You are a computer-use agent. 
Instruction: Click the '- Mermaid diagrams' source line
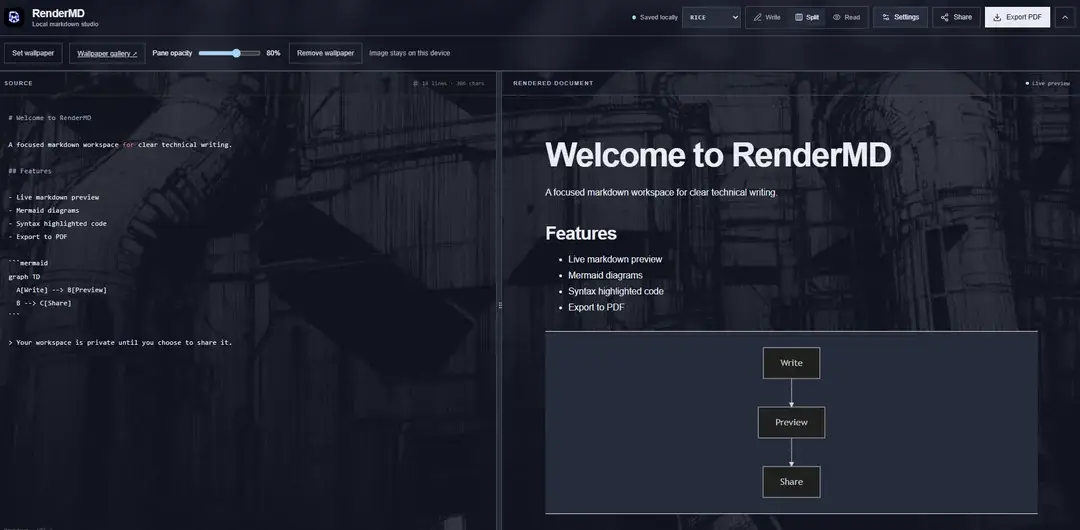coord(43,210)
